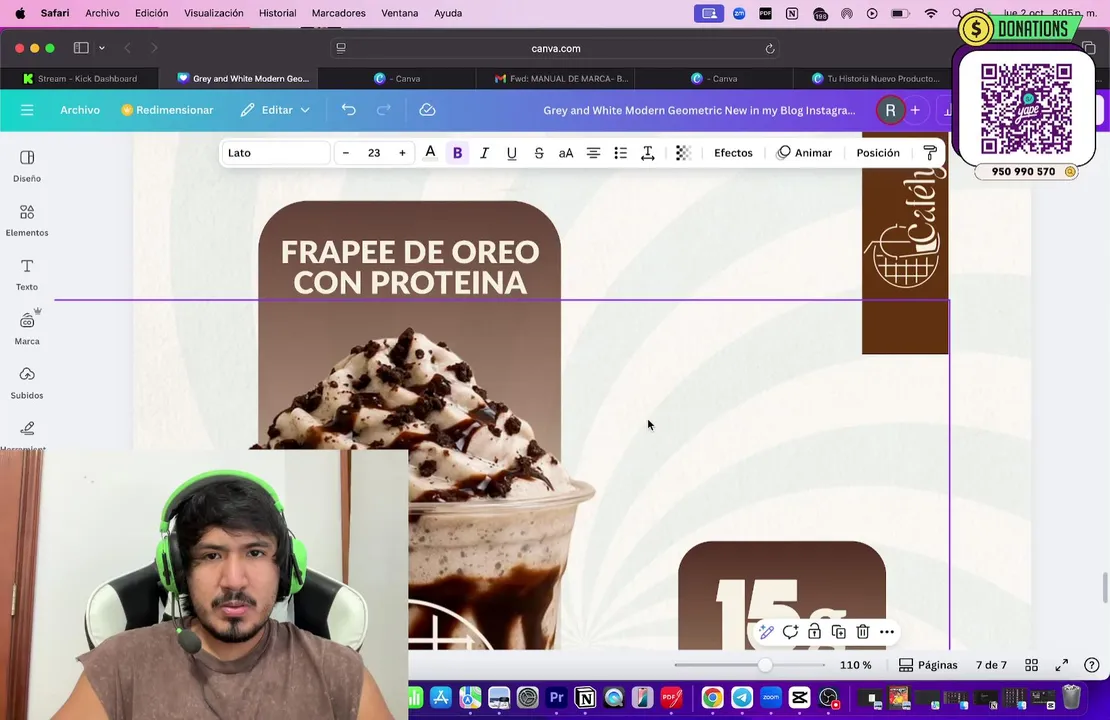1110x720 pixels.
Task: Open more options three-dot menu
Action: pyautogui.click(x=886, y=632)
